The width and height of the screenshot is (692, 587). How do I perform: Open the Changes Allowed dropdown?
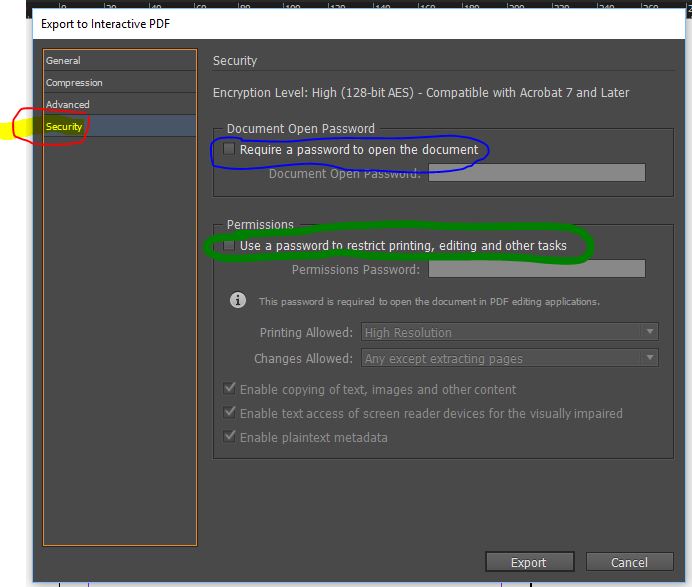pos(509,358)
